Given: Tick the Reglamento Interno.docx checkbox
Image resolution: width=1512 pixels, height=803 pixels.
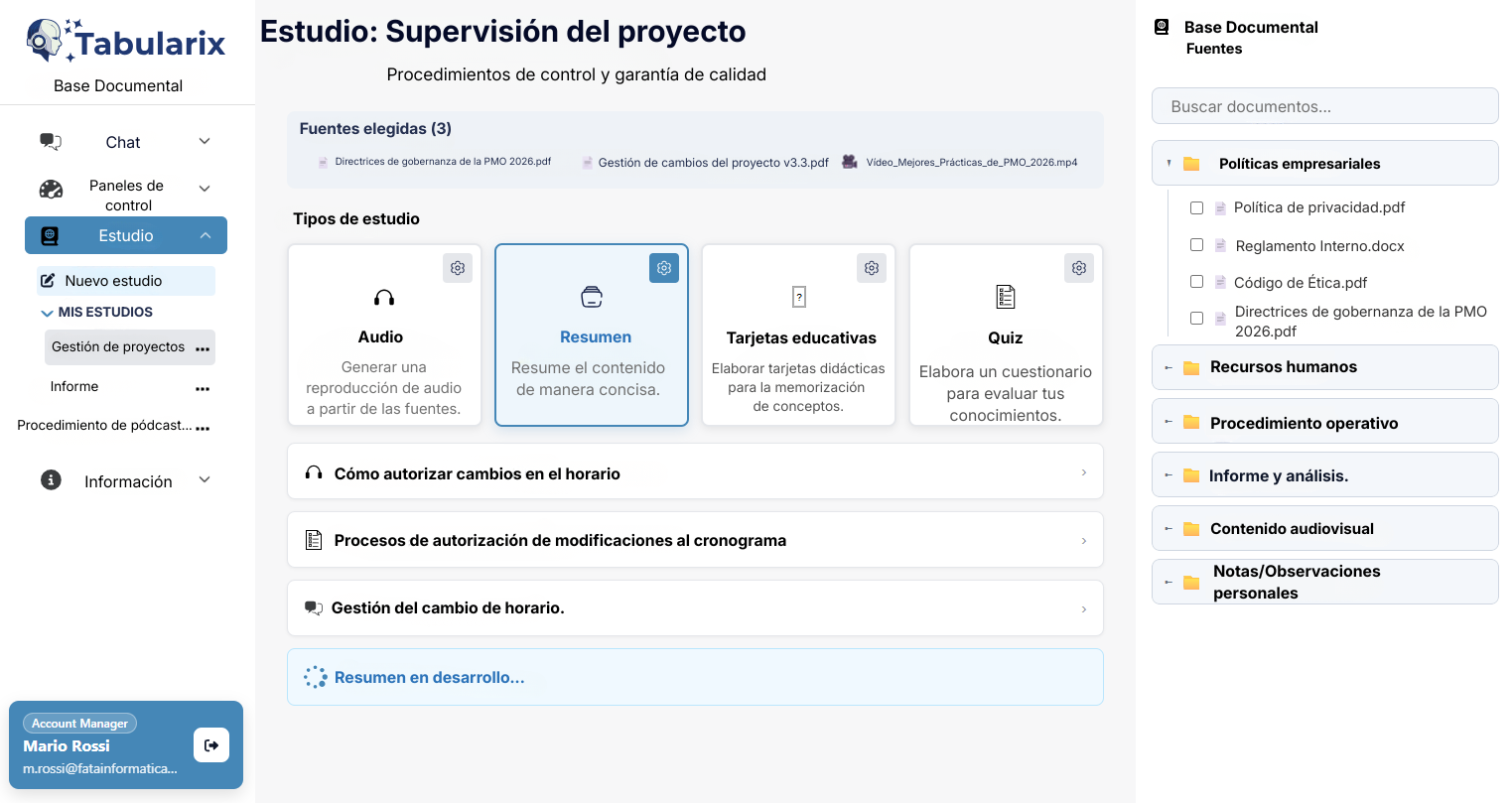Looking at the screenshot, I should pos(1196,245).
